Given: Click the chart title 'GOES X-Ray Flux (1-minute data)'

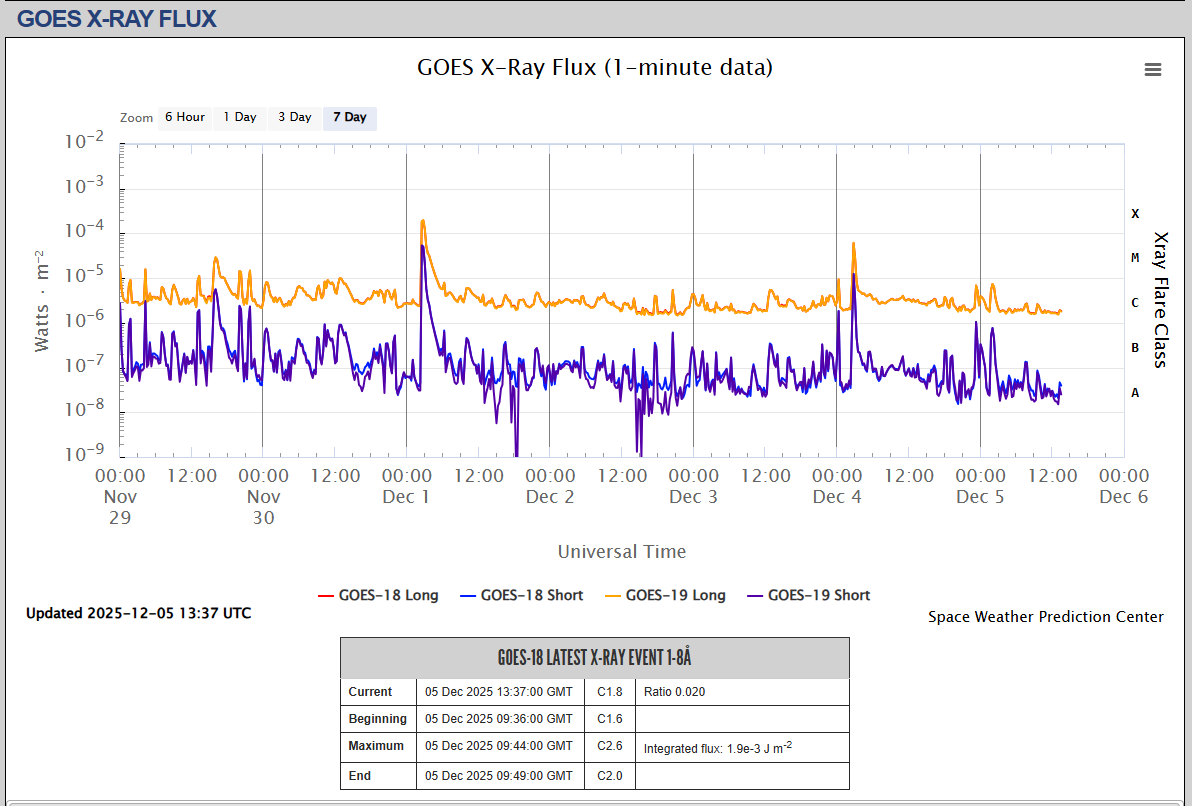Looking at the screenshot, I should click(x=594, y=68).
